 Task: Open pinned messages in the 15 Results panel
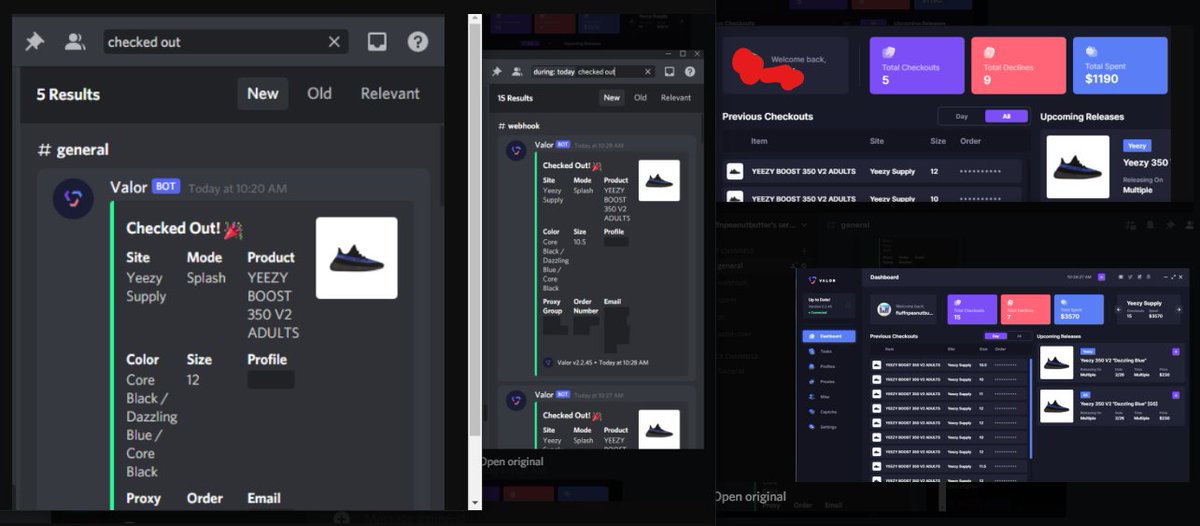click(497, 72)
